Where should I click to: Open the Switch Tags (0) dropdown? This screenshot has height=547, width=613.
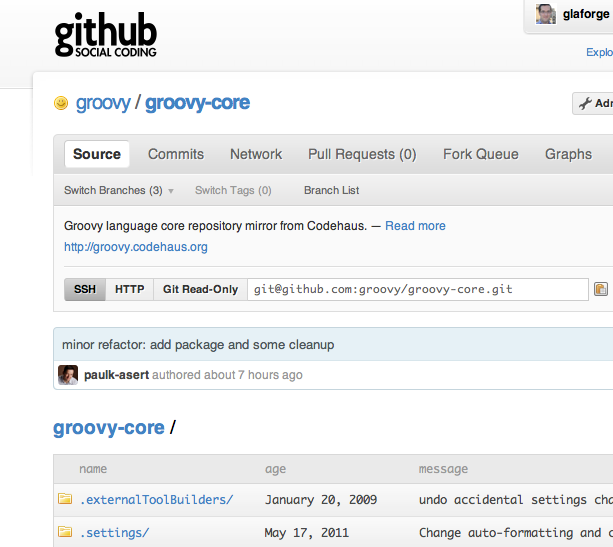point(233,190)
